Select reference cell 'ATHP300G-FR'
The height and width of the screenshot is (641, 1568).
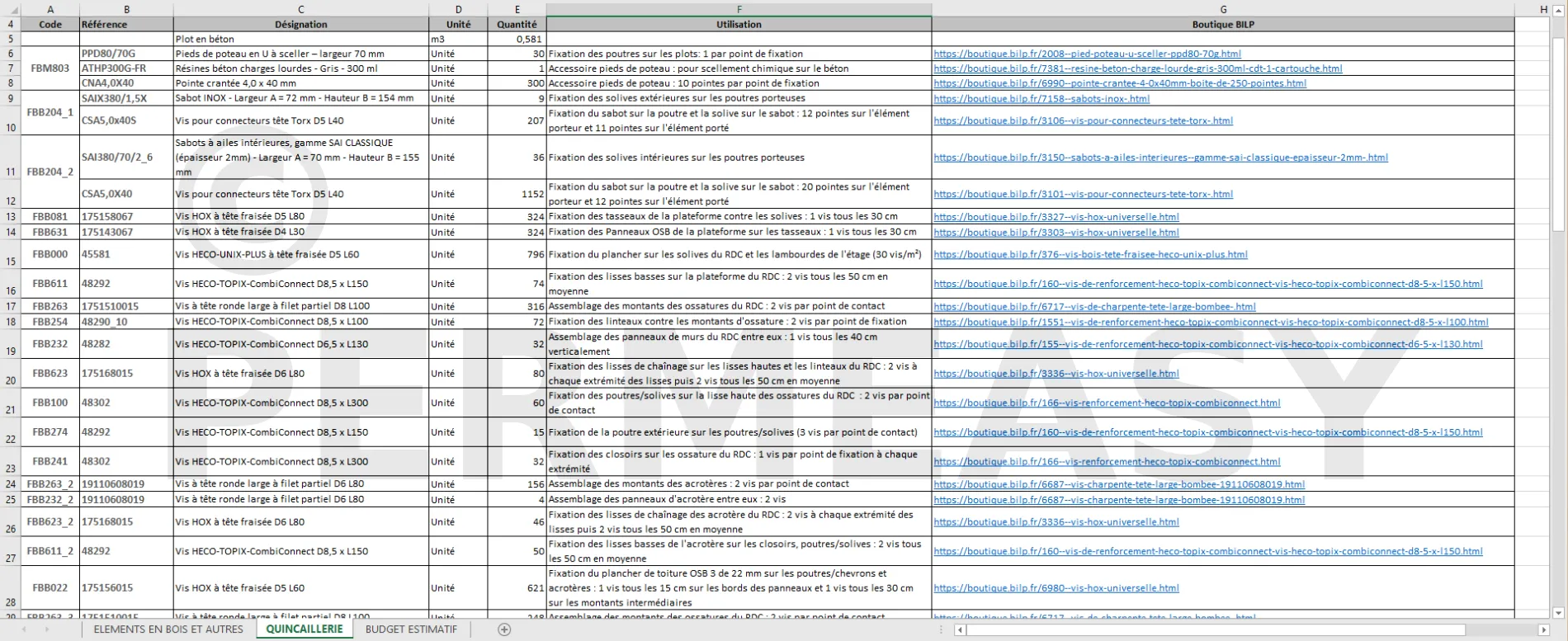tap(126, 68)
